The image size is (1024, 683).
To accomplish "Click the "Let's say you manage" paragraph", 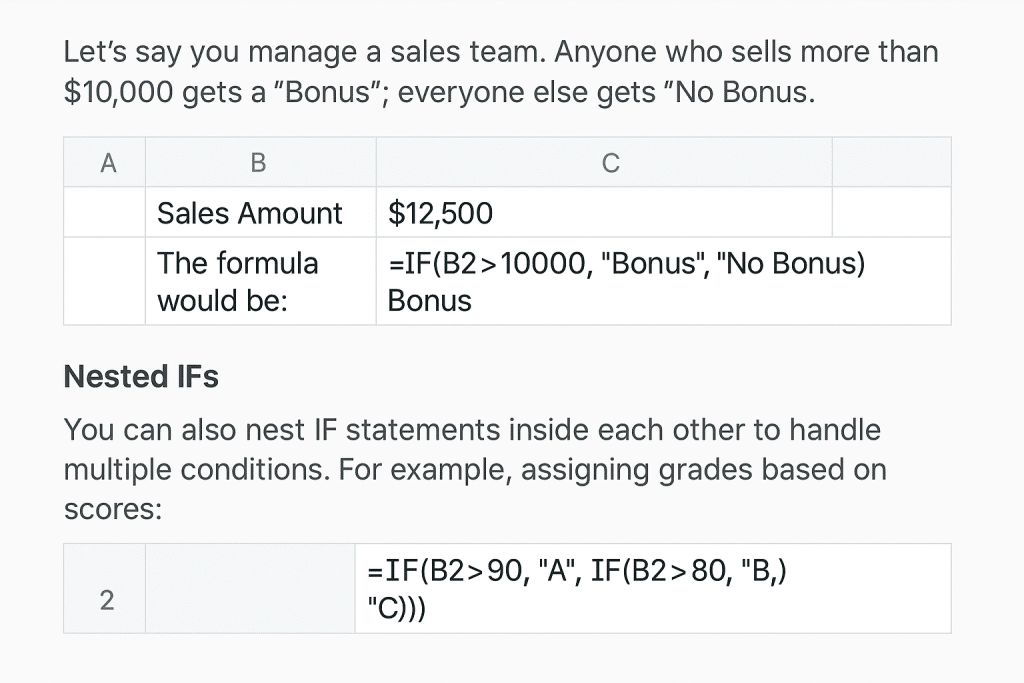I will point(500,72).
